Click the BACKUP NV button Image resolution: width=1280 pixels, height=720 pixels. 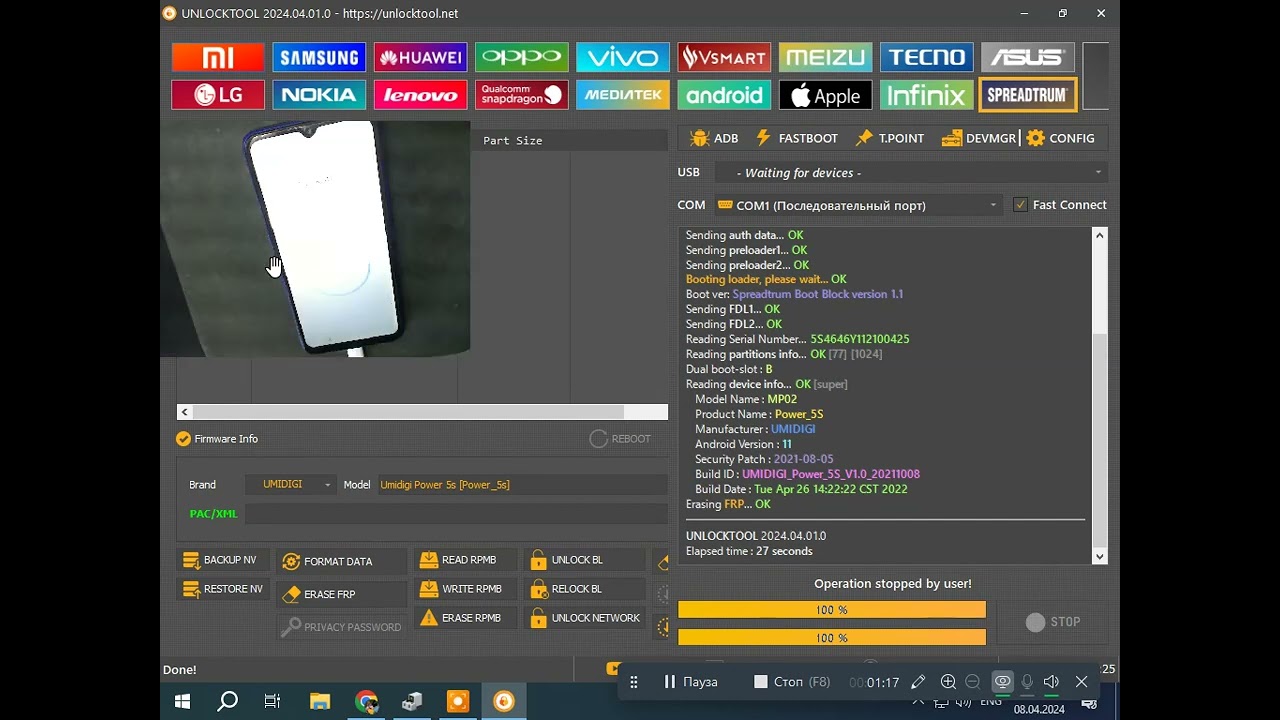click(x=222, y=559)
